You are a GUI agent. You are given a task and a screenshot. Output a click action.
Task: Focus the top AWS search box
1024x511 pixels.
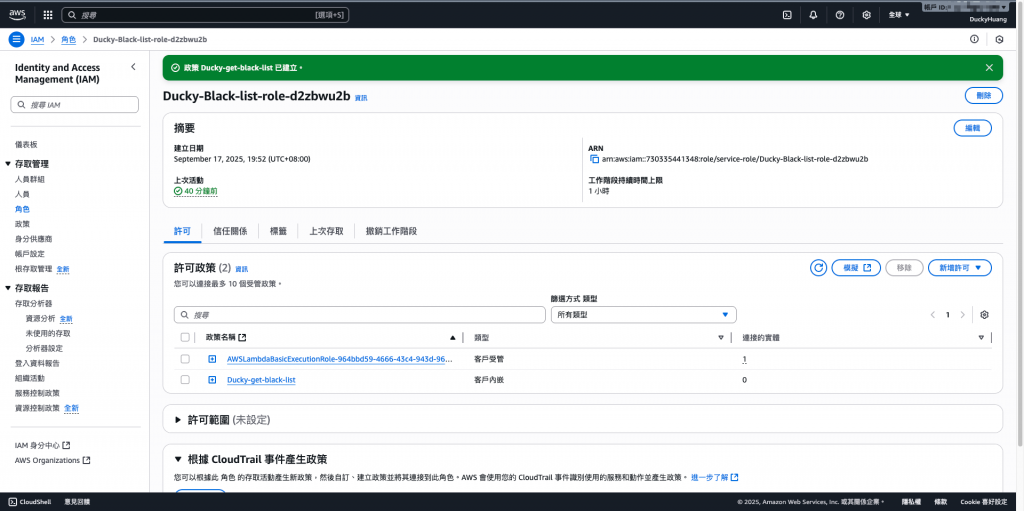click(x=205, y=14)
